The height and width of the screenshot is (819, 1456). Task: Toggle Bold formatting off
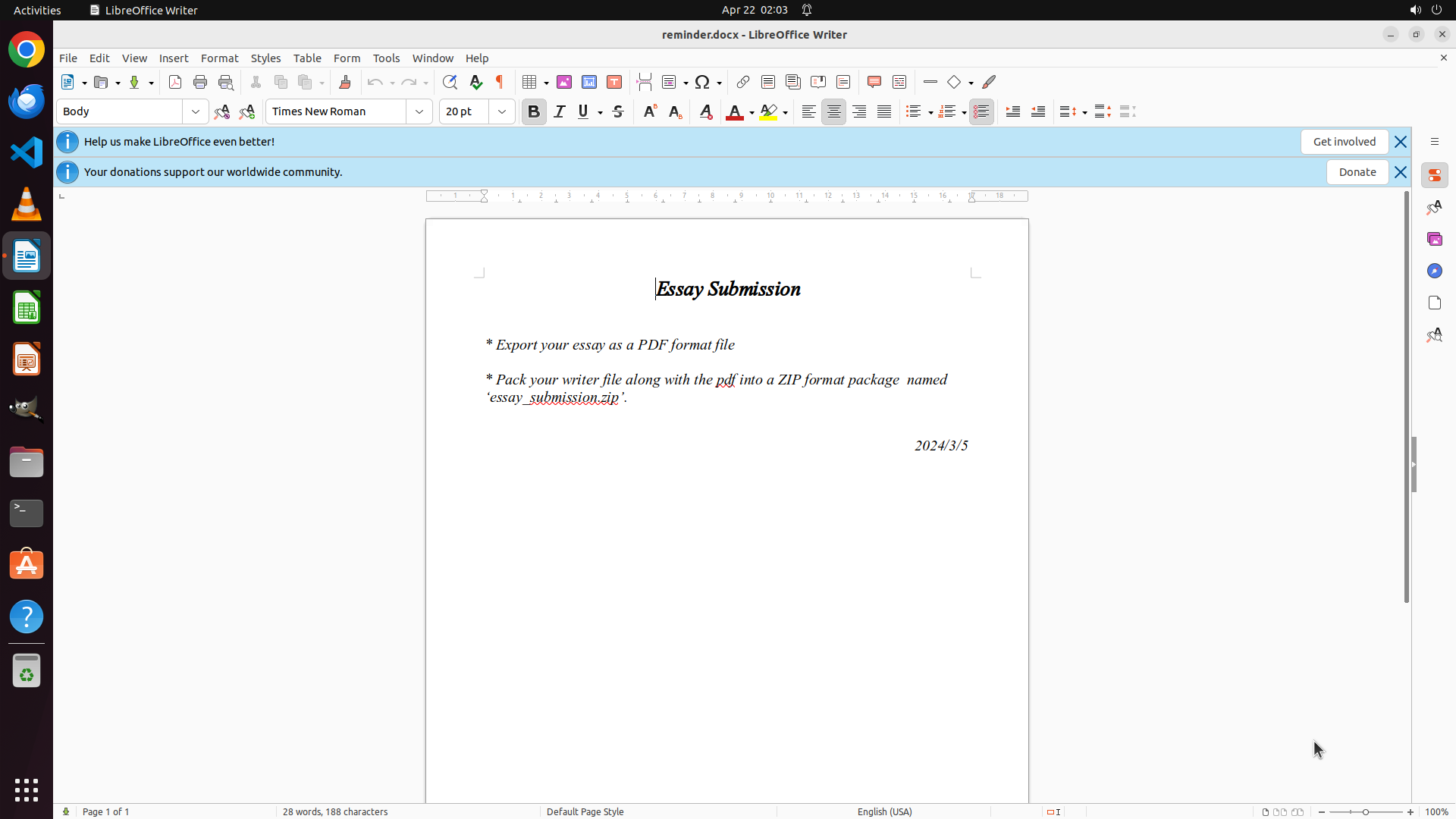534,111
